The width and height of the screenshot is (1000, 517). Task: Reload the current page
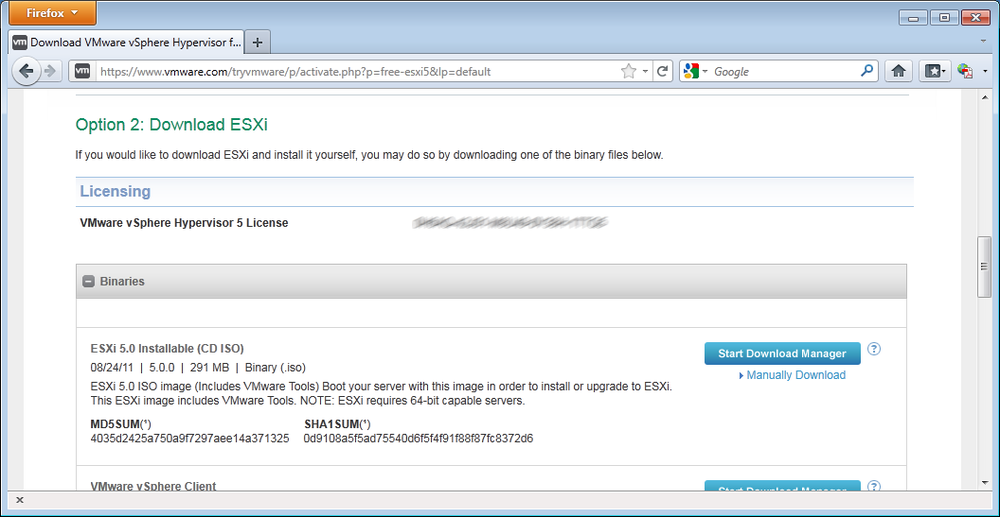click(x=663, y=71)
